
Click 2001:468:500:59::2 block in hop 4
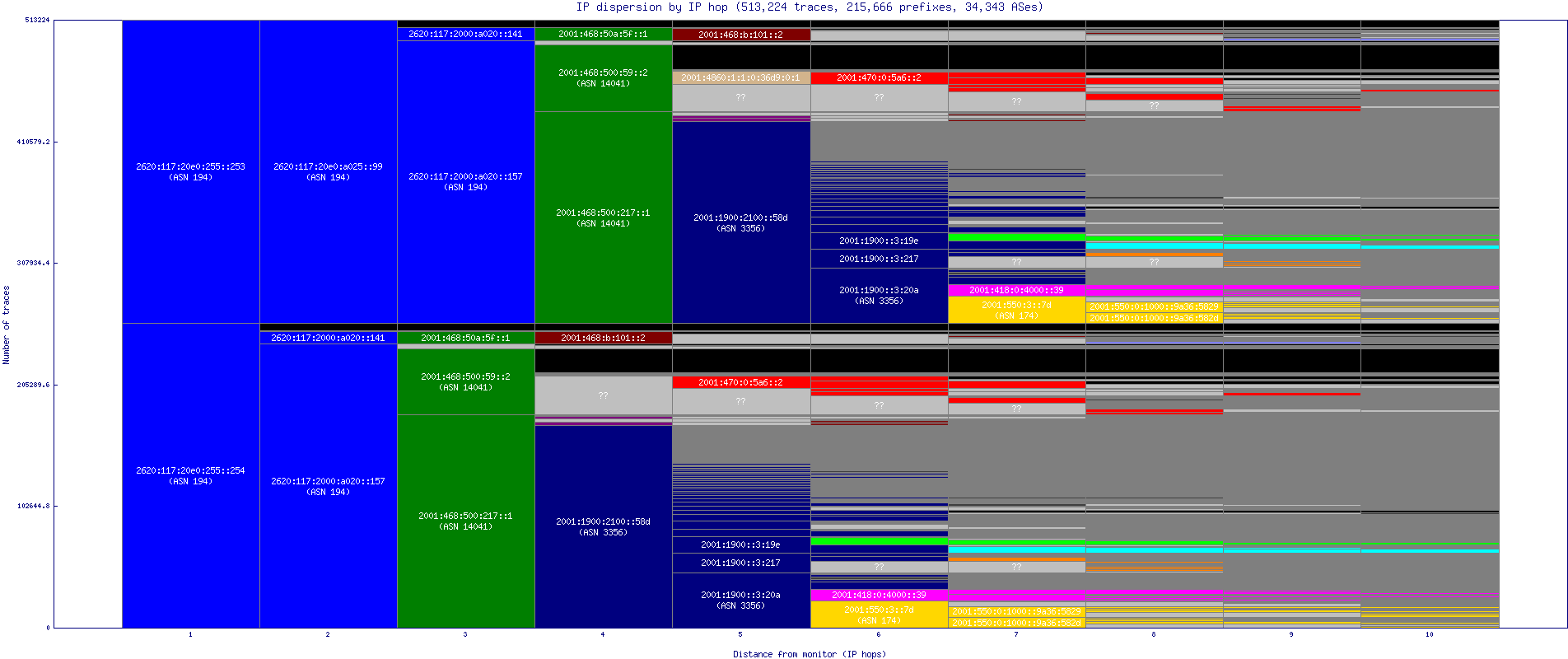point(604,78)
